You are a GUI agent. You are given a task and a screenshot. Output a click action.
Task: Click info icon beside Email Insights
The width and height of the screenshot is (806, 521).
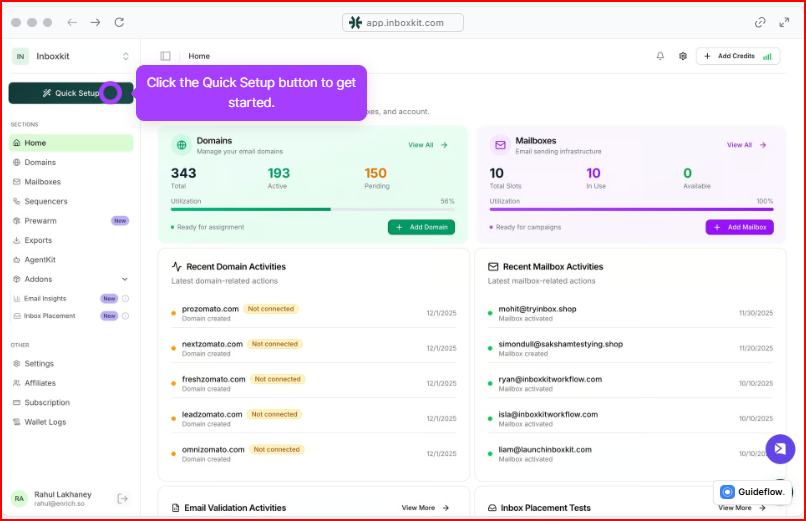(125, 299)
